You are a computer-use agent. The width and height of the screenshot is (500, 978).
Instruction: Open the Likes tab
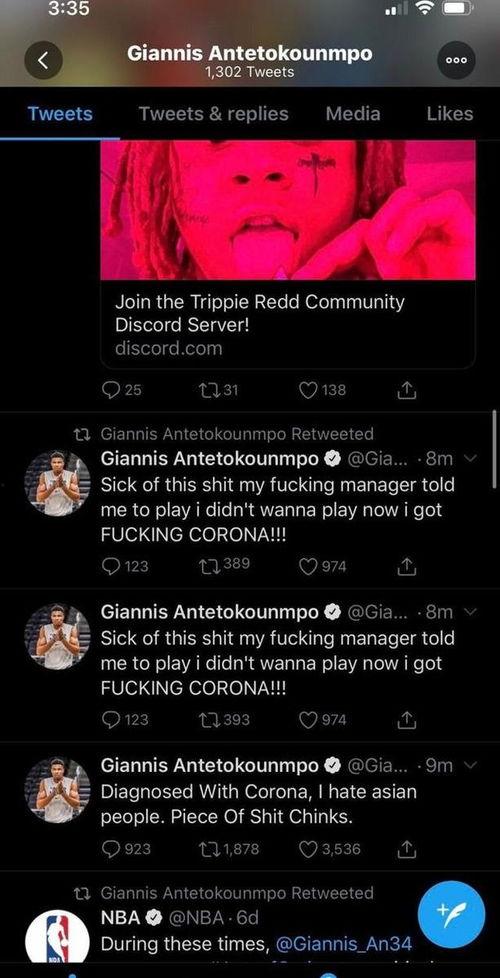pyautogui.click(x=450, y=114)
